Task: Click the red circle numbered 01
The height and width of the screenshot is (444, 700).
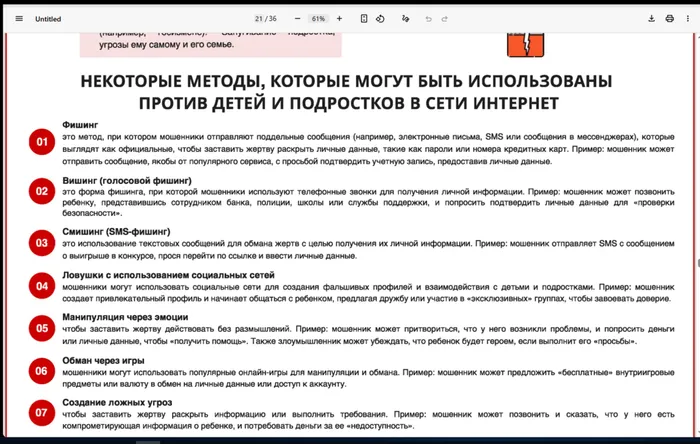Action: point(42,142)
